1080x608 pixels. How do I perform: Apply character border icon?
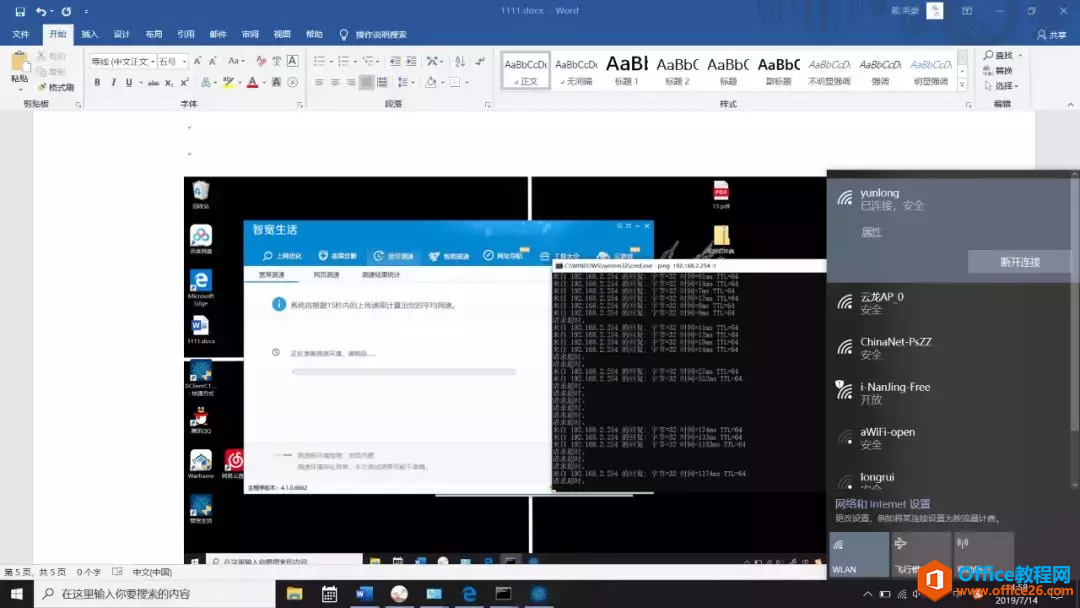[x=293, y=61]
